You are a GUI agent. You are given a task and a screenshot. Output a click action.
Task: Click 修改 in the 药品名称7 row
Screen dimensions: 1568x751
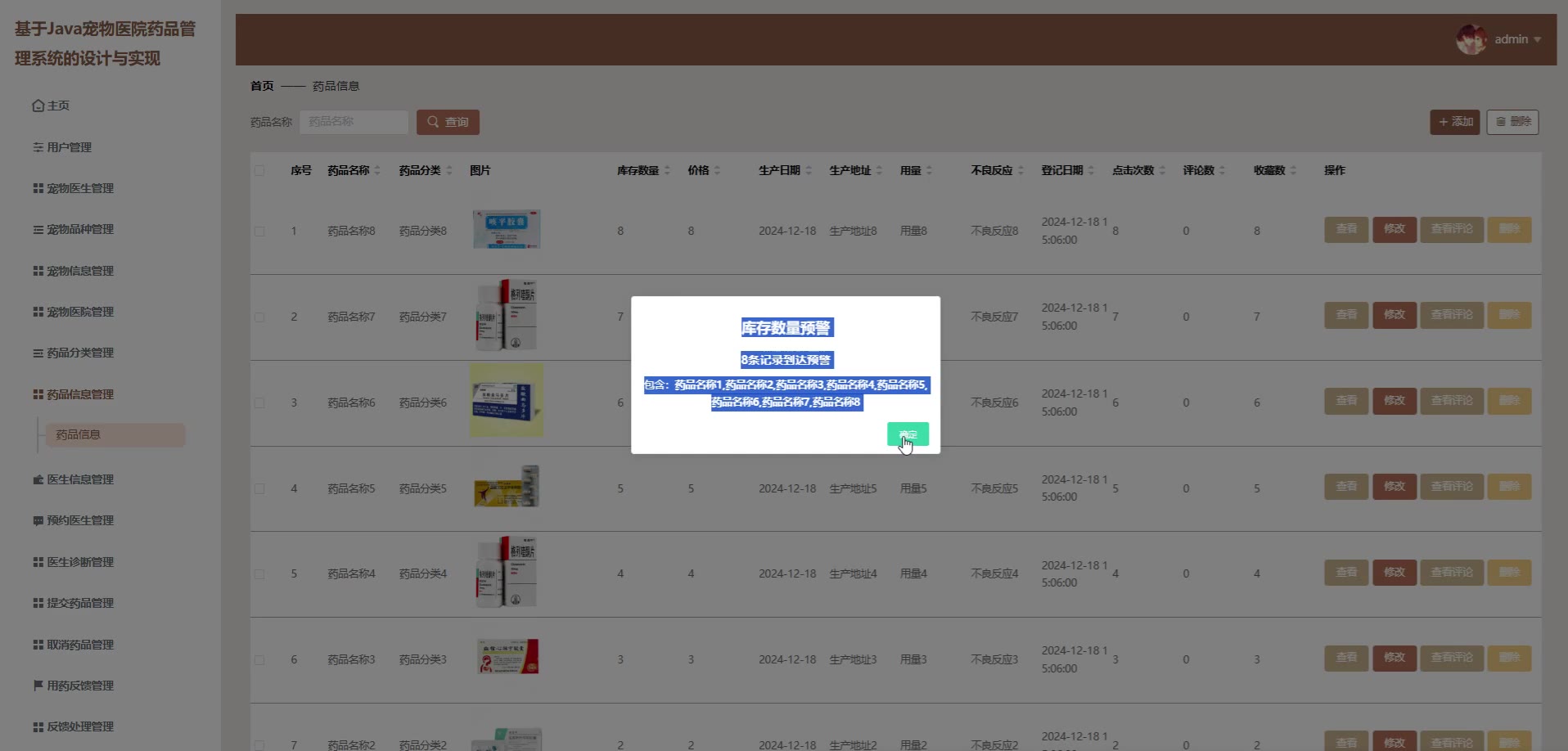tap(1395, 315)
